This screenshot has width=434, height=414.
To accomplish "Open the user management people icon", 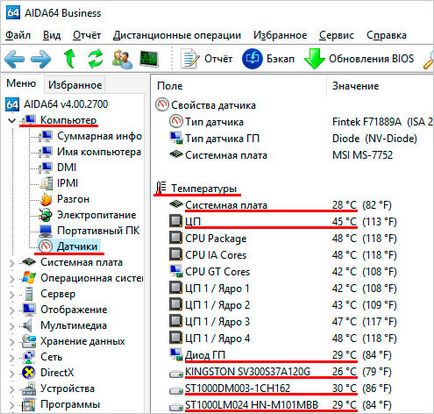I will [x=122, y=59].
